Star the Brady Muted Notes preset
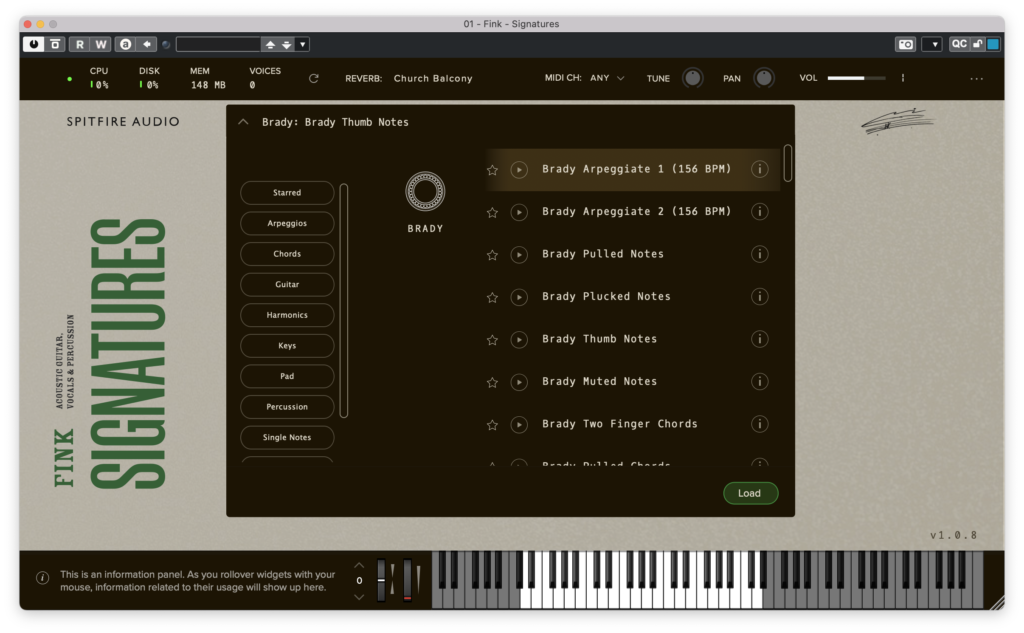The image size is (1024, 633). pos(492,382)
